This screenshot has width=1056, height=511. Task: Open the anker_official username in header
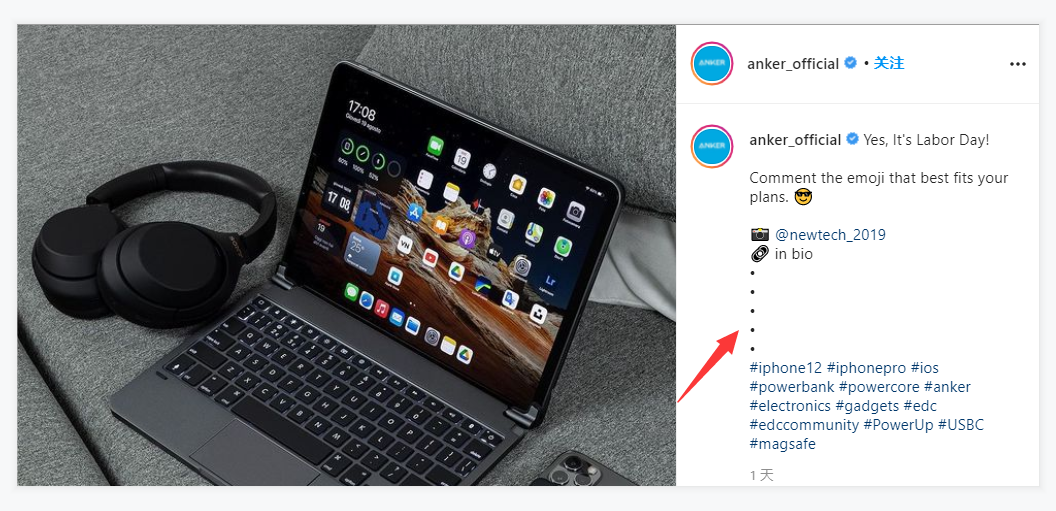click(793, 64)
